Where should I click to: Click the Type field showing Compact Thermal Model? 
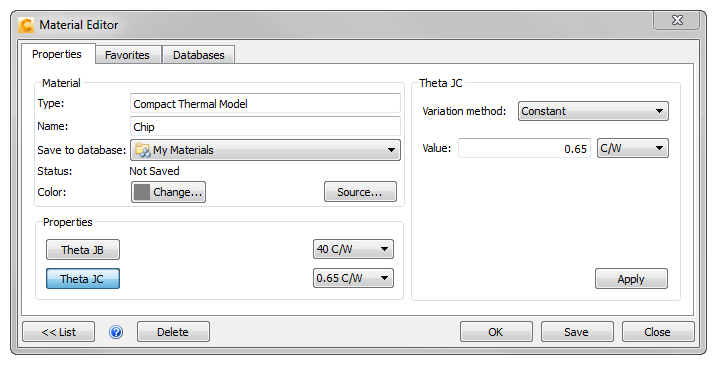[265, 104]
